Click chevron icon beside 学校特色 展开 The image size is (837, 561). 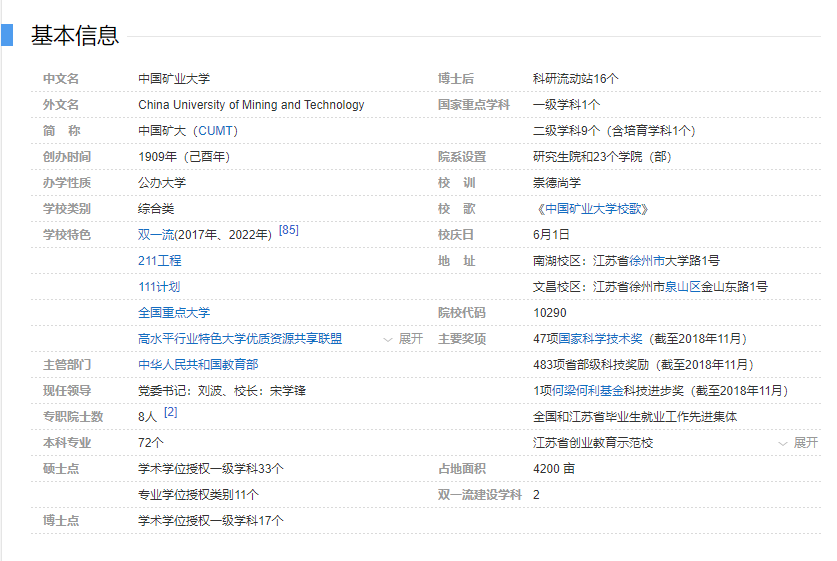[388, 339]
